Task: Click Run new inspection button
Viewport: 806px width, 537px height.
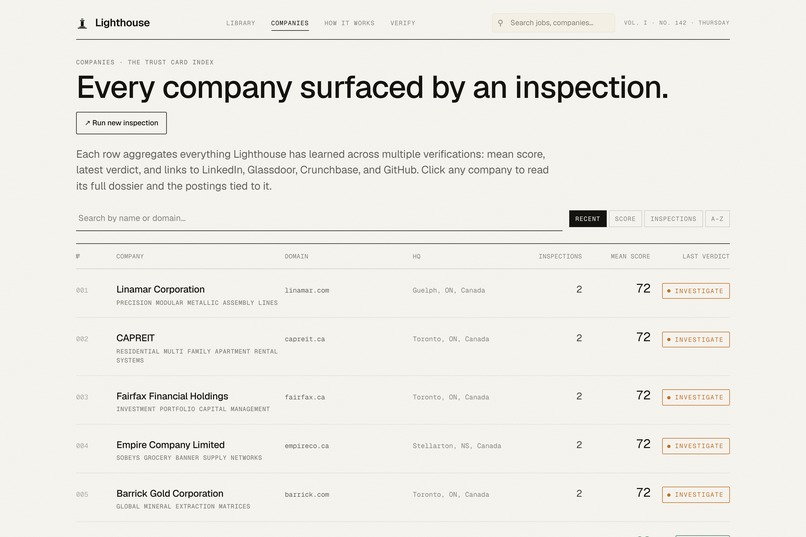Action: 121,123
